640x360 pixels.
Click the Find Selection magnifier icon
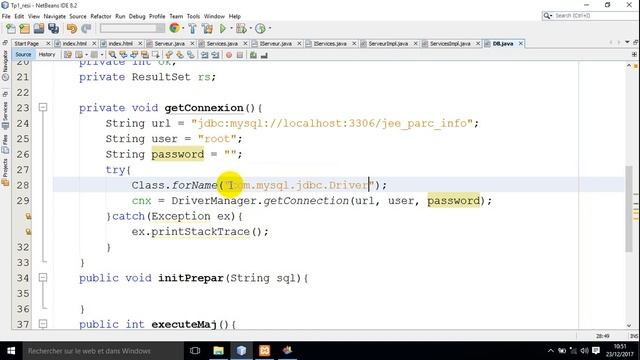tap(112, 55)
